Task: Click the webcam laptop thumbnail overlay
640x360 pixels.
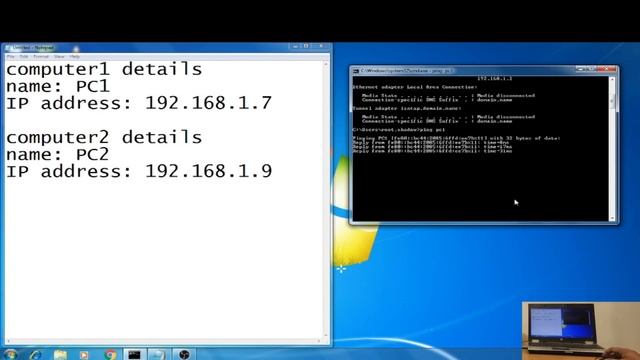Action: click(x=581, y=331)
